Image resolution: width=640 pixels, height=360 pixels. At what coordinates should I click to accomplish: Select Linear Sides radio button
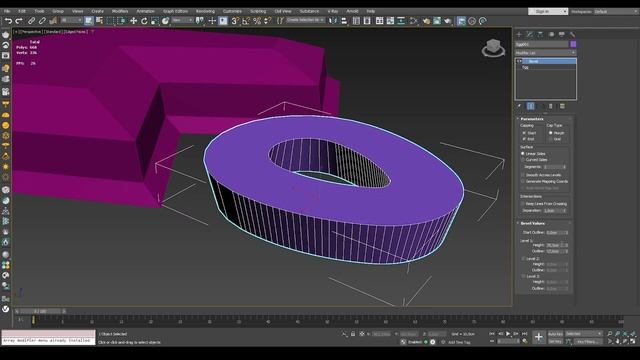pos(523,153)
